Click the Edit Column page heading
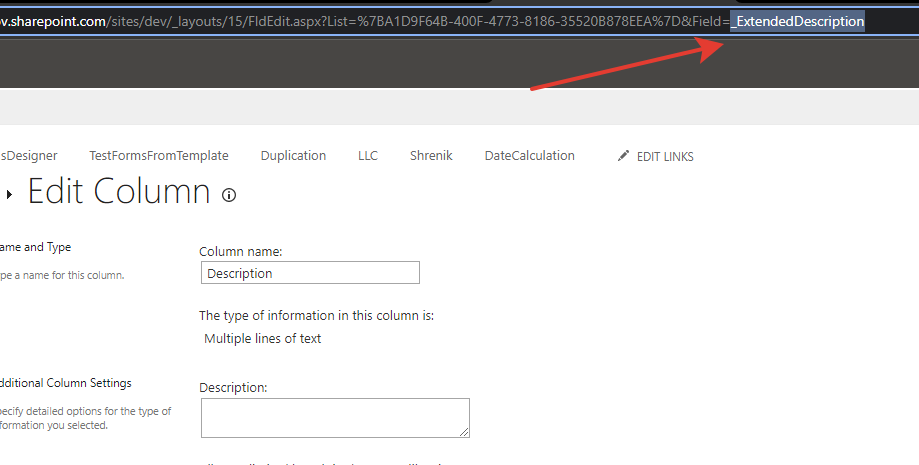919x465 pixels. pyautogui.click(x=119, y=192)
